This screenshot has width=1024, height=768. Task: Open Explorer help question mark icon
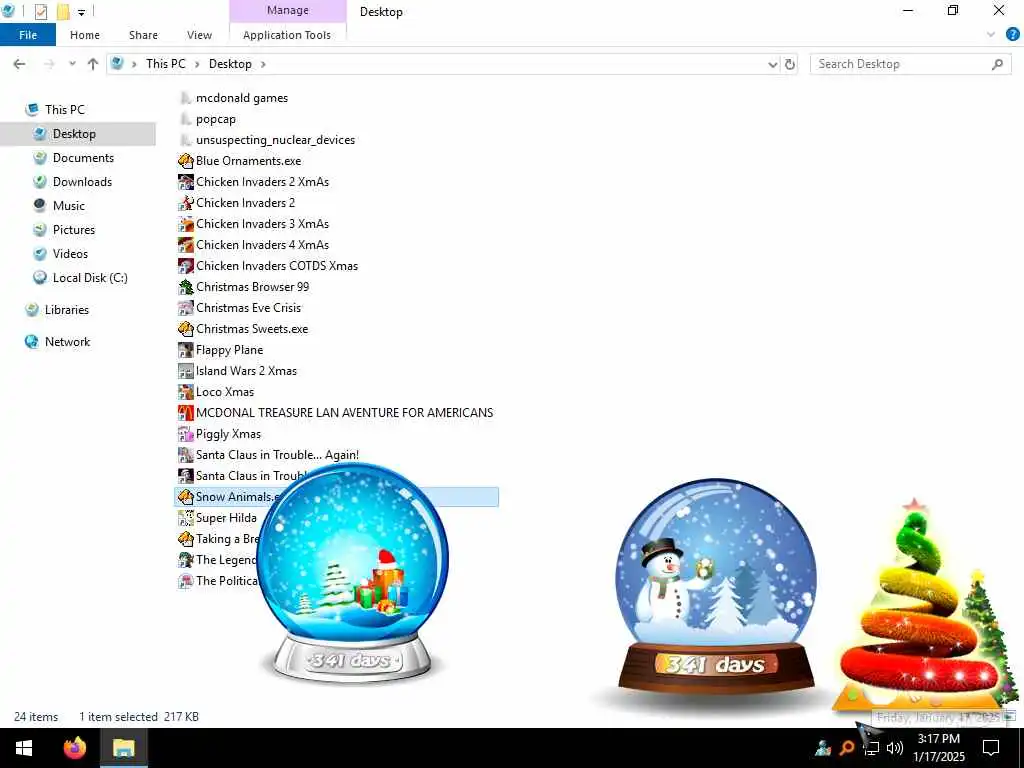pos(1012,35)
